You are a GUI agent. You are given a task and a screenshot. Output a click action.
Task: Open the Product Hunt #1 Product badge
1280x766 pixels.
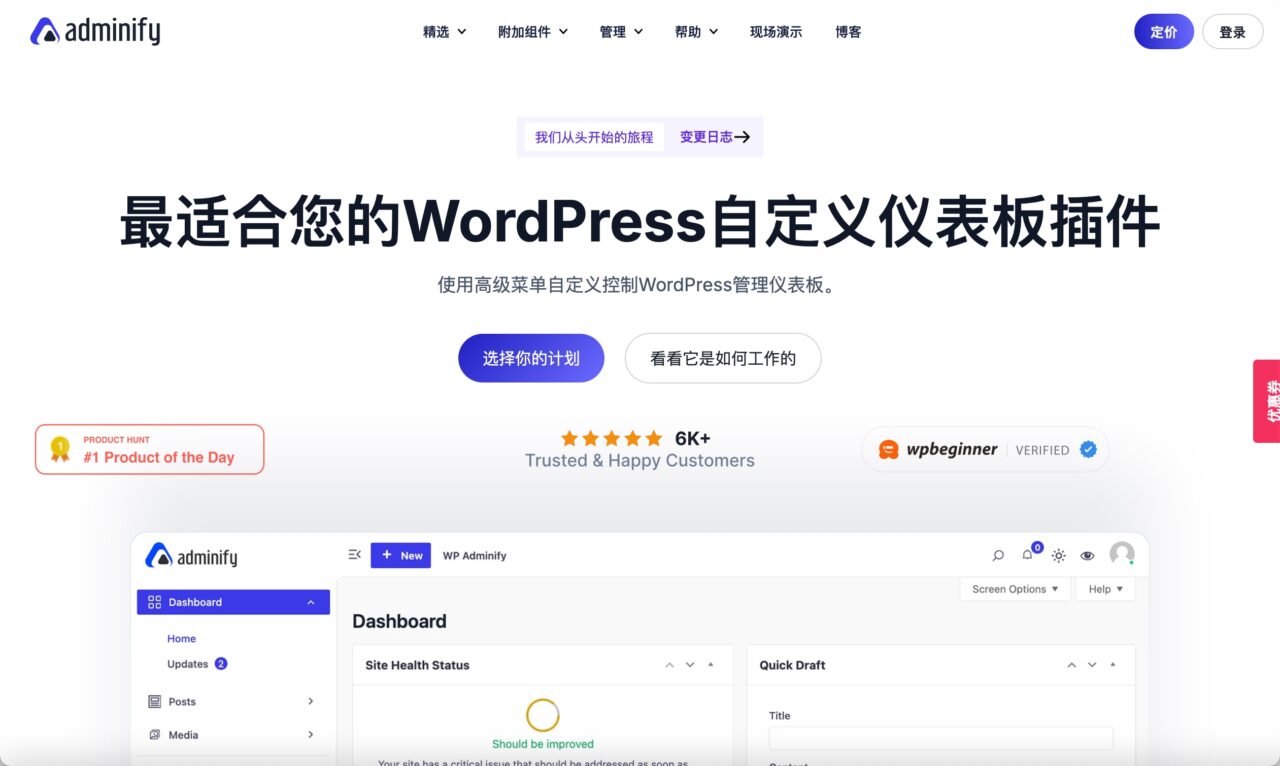(150, 449)
